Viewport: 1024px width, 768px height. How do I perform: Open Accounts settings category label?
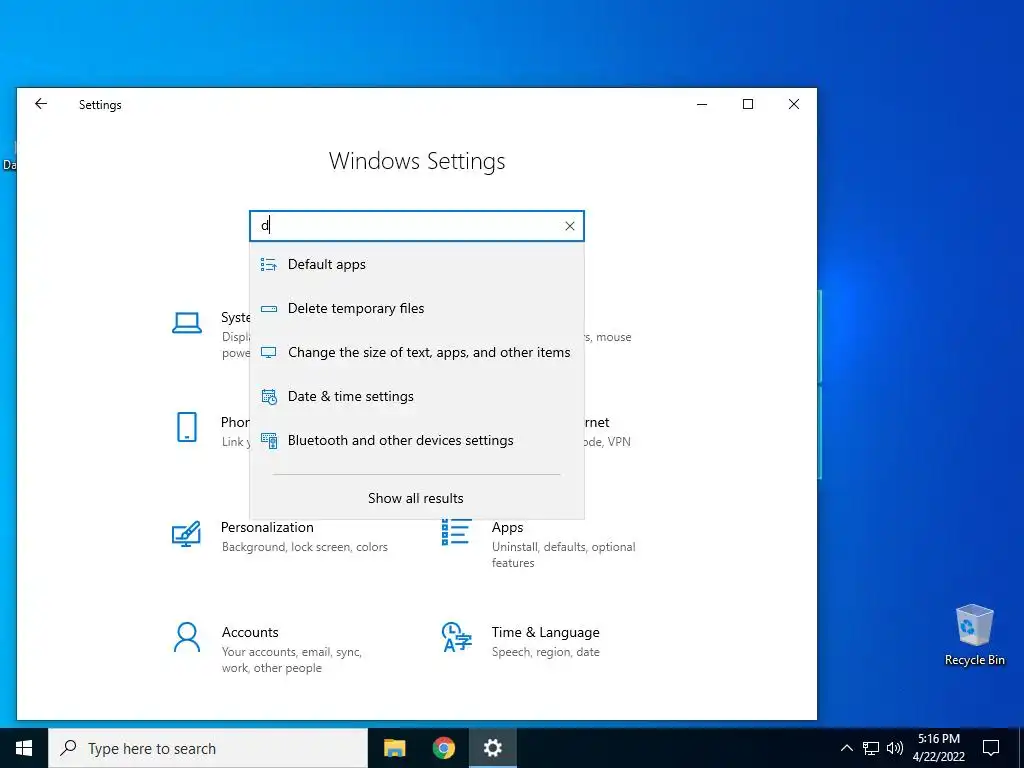point(250,632)
